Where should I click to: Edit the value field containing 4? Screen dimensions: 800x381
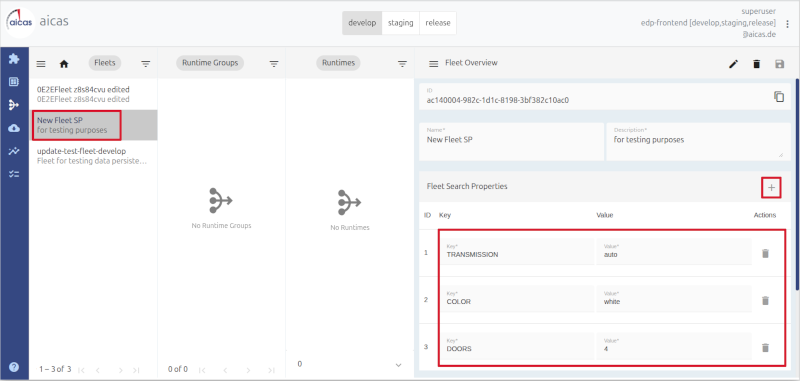[x=674, y=346]
